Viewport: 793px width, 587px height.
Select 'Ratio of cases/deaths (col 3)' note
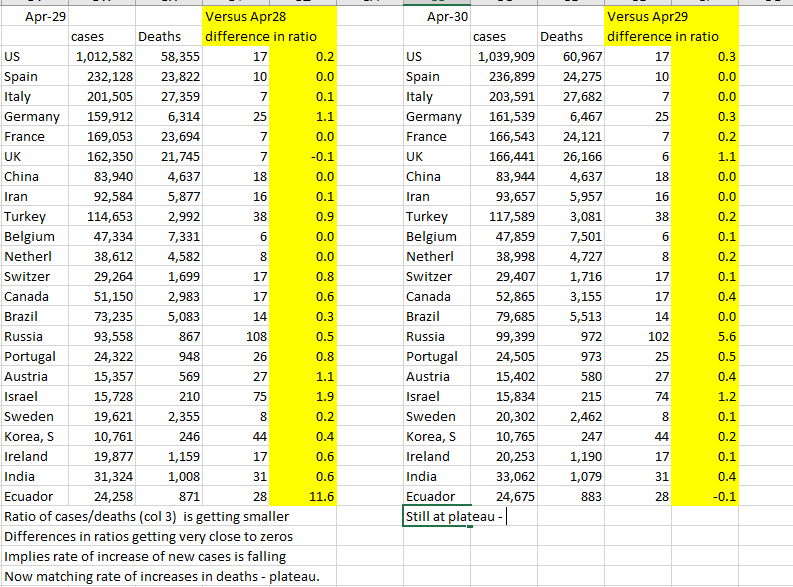(147, 516)
